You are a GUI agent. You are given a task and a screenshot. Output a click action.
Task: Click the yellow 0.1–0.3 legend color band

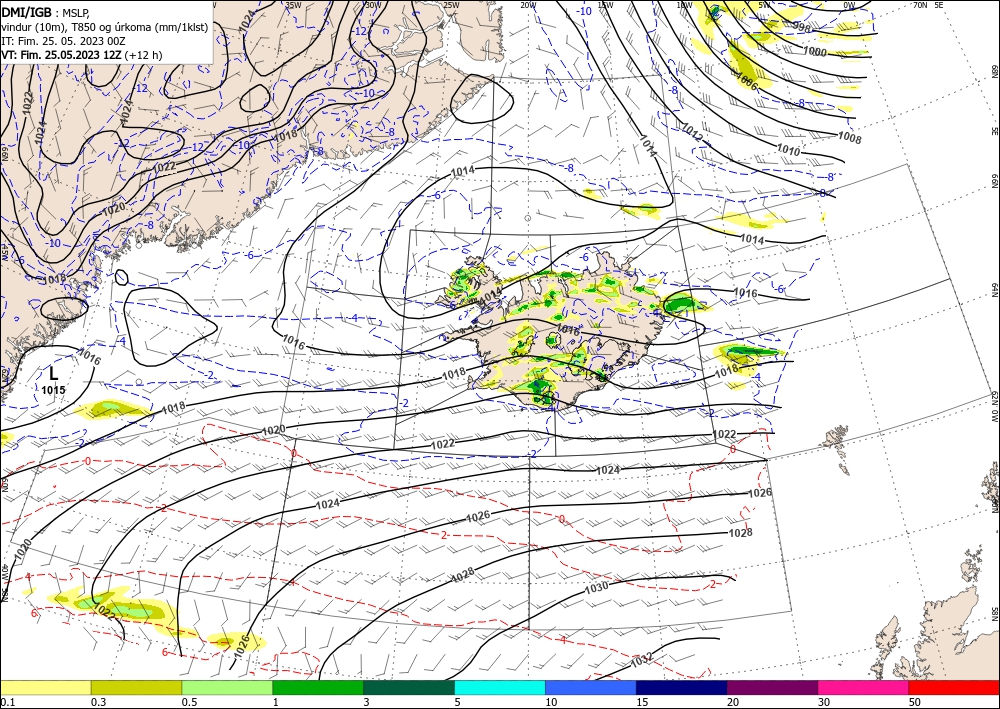click(46, 687)
